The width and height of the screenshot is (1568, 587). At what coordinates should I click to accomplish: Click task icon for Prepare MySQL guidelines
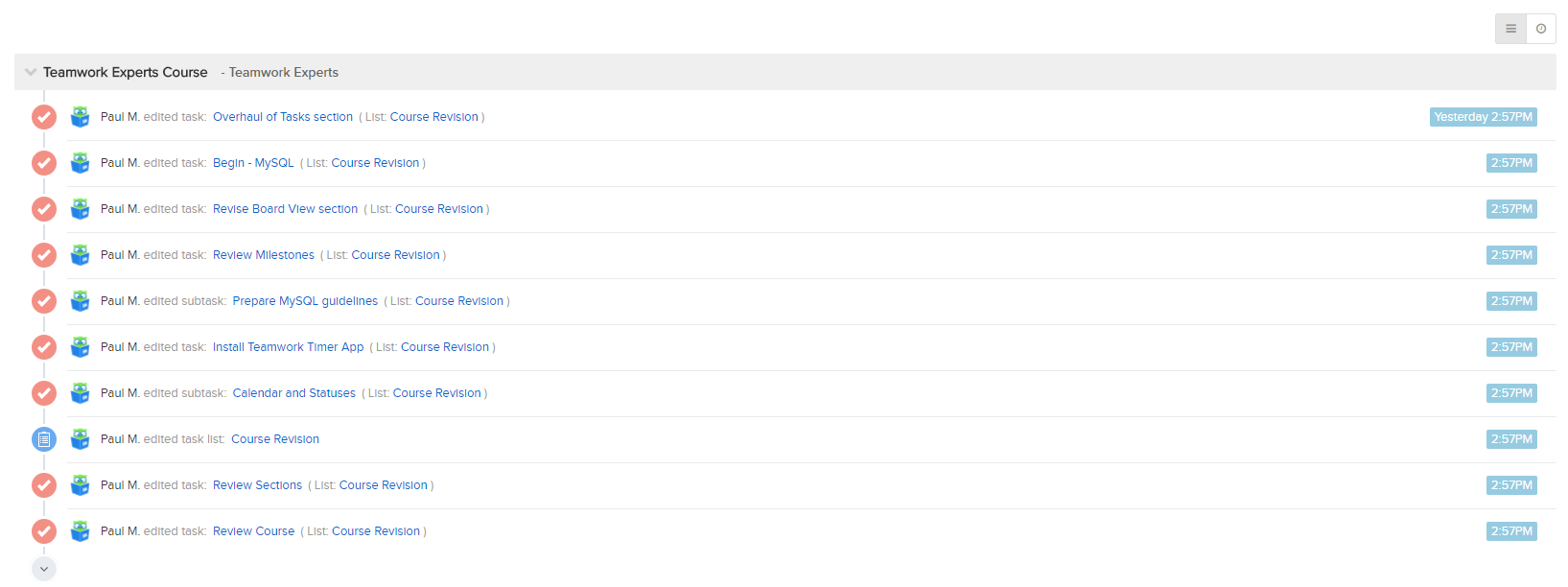click(44, 301)
